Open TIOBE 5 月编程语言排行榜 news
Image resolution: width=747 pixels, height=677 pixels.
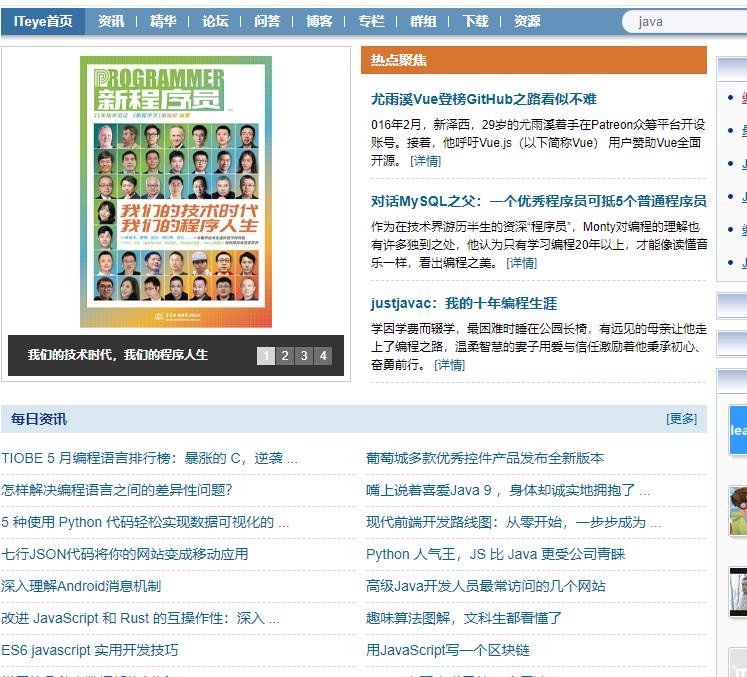pyautogui.click(x=149, y=458)
